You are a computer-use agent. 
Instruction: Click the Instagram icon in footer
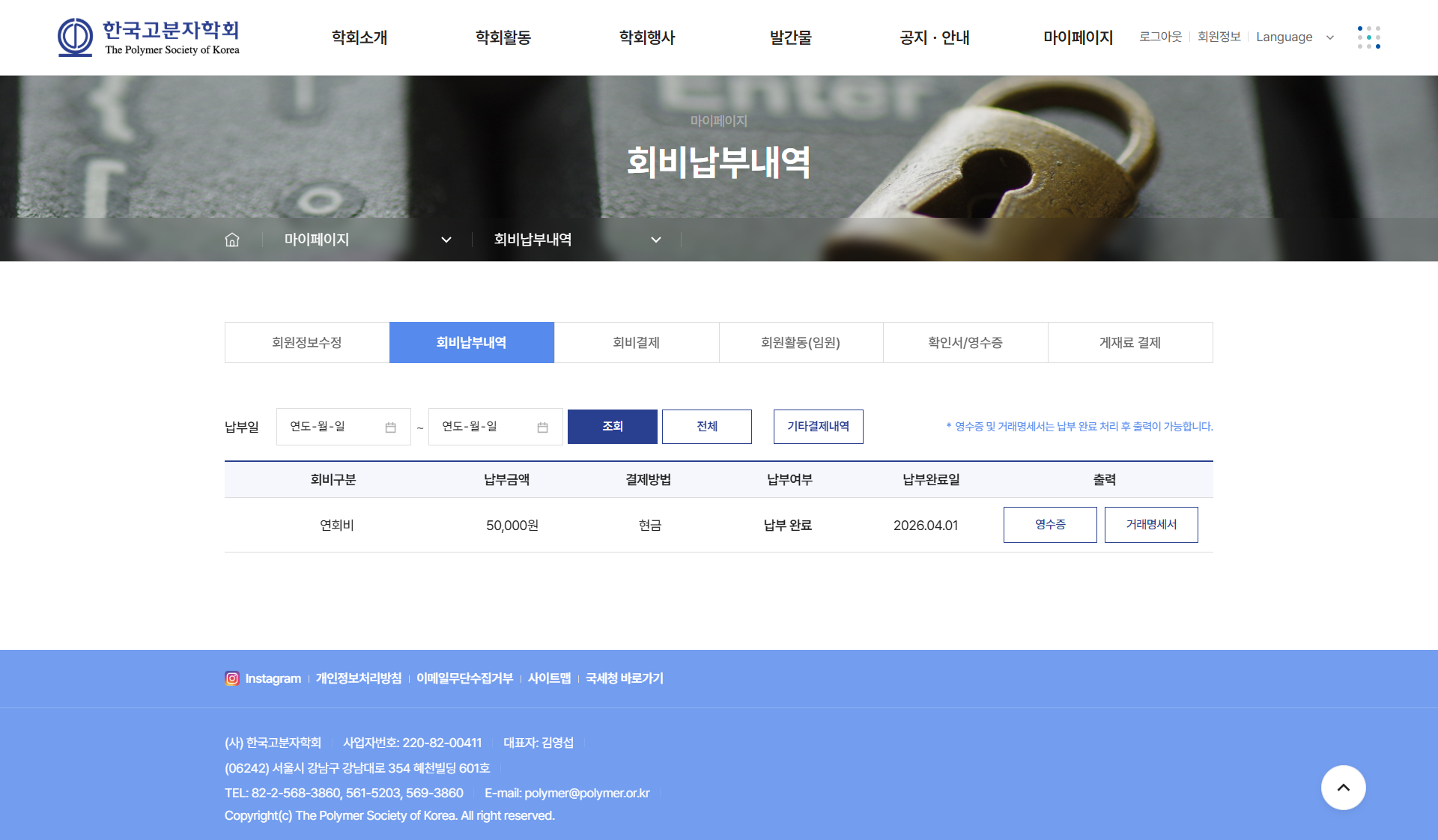[232, 678]
